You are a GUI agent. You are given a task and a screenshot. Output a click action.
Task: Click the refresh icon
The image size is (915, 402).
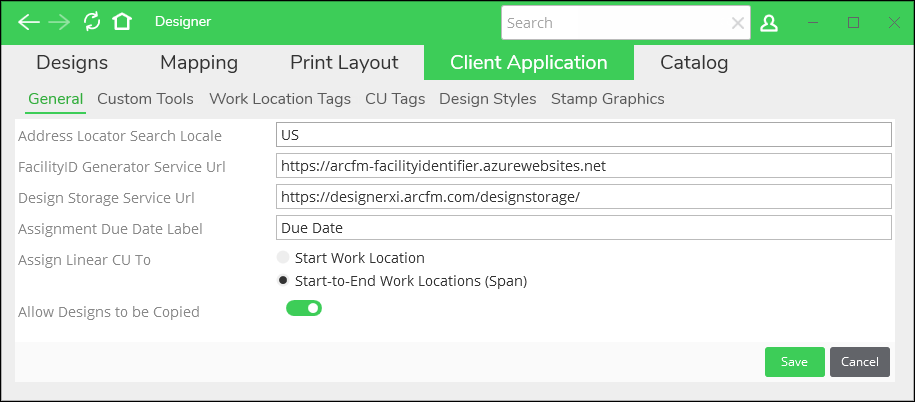tap(92, 22)
